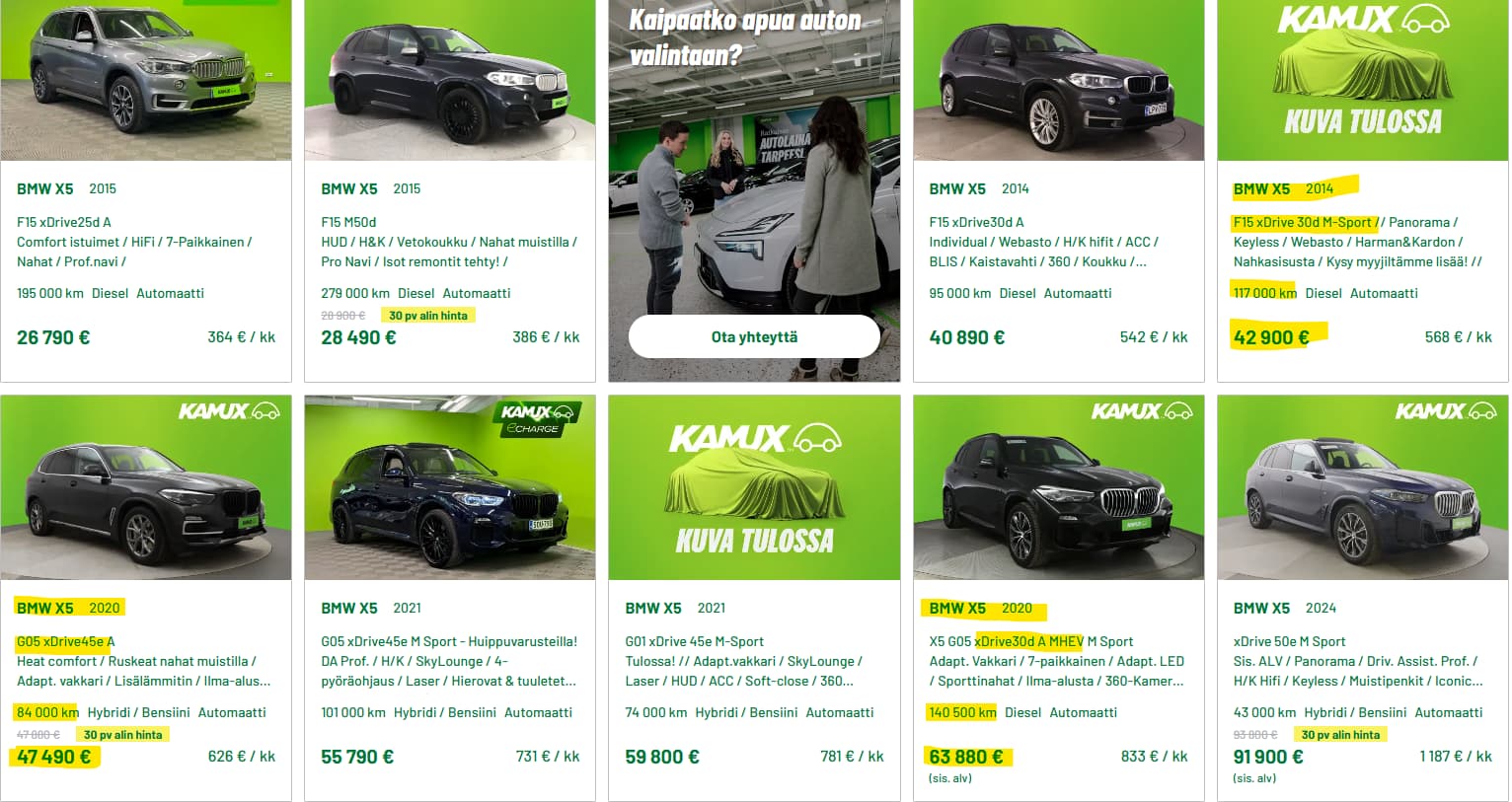The width and height of the screenshot is (1512, 802).
Task: Open the BMW X5 F15 M50d car photo
Action: [450, 80]
